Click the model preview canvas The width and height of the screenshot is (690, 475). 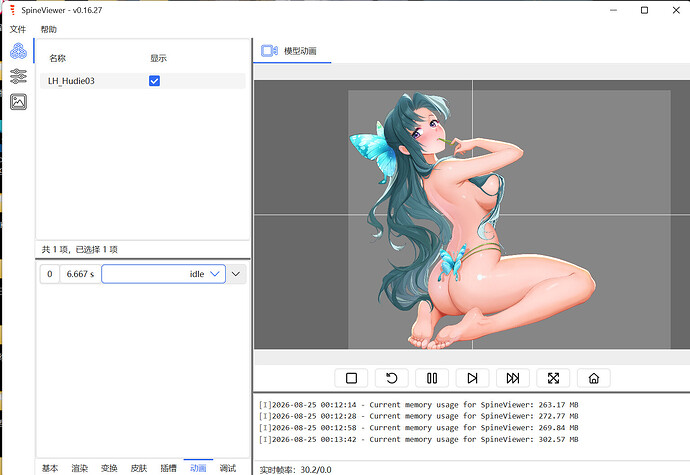pos(472,214)
